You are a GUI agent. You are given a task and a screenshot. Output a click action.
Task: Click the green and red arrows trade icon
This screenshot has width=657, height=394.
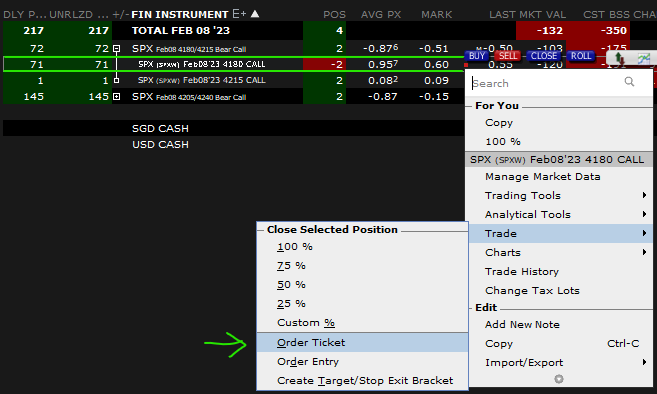619,58
